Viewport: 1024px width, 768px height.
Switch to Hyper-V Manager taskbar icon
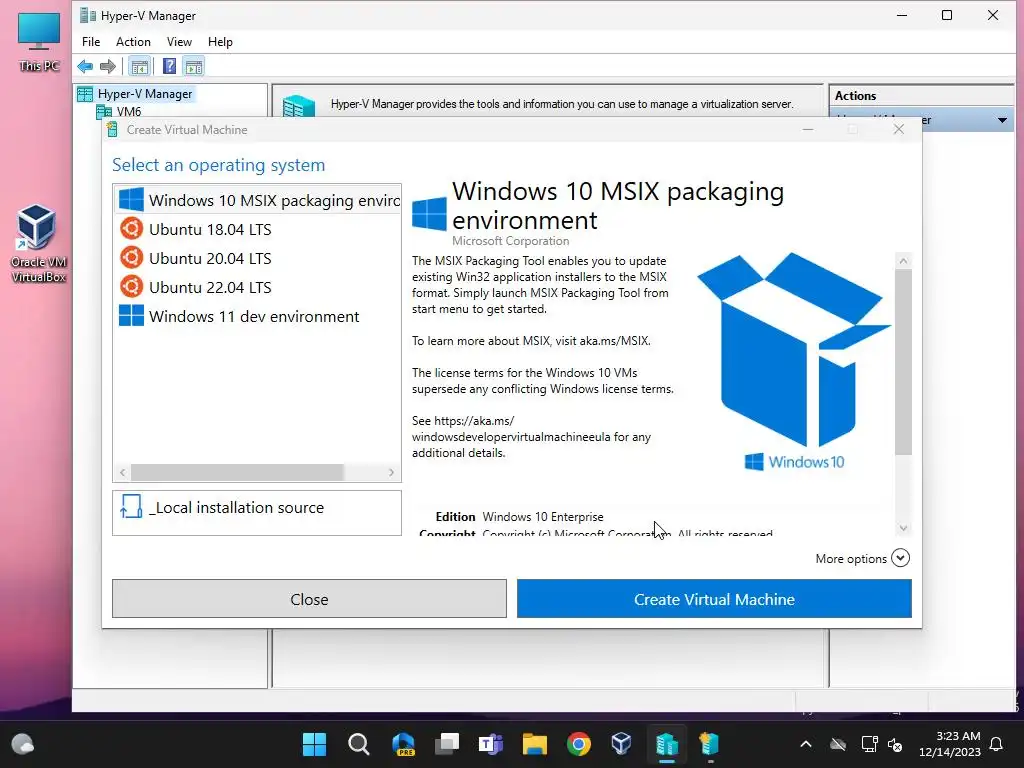[667, 744]
